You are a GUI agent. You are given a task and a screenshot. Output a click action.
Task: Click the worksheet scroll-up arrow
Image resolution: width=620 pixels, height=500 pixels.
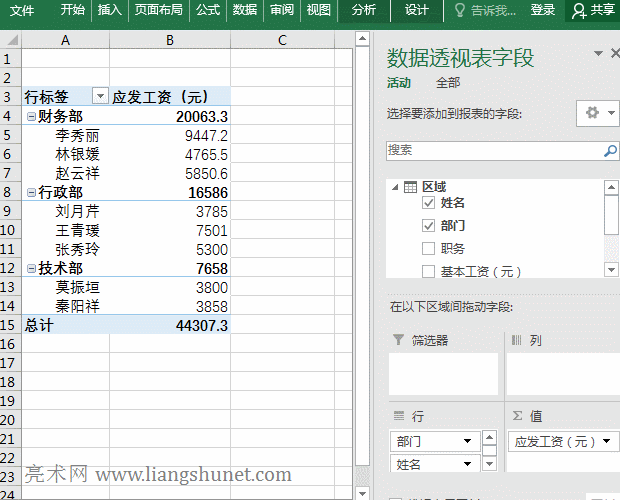point(362,39)
